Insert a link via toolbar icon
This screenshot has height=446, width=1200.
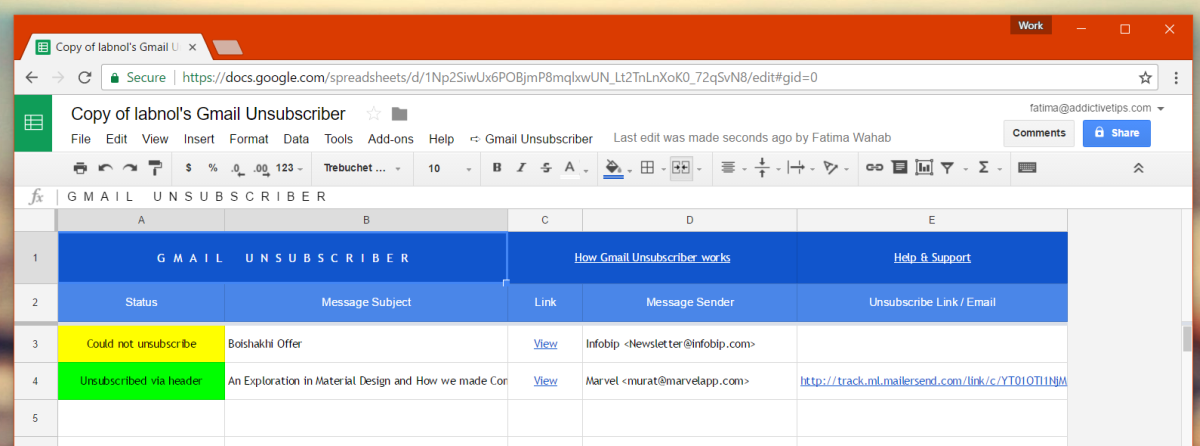tap(874, 168)
